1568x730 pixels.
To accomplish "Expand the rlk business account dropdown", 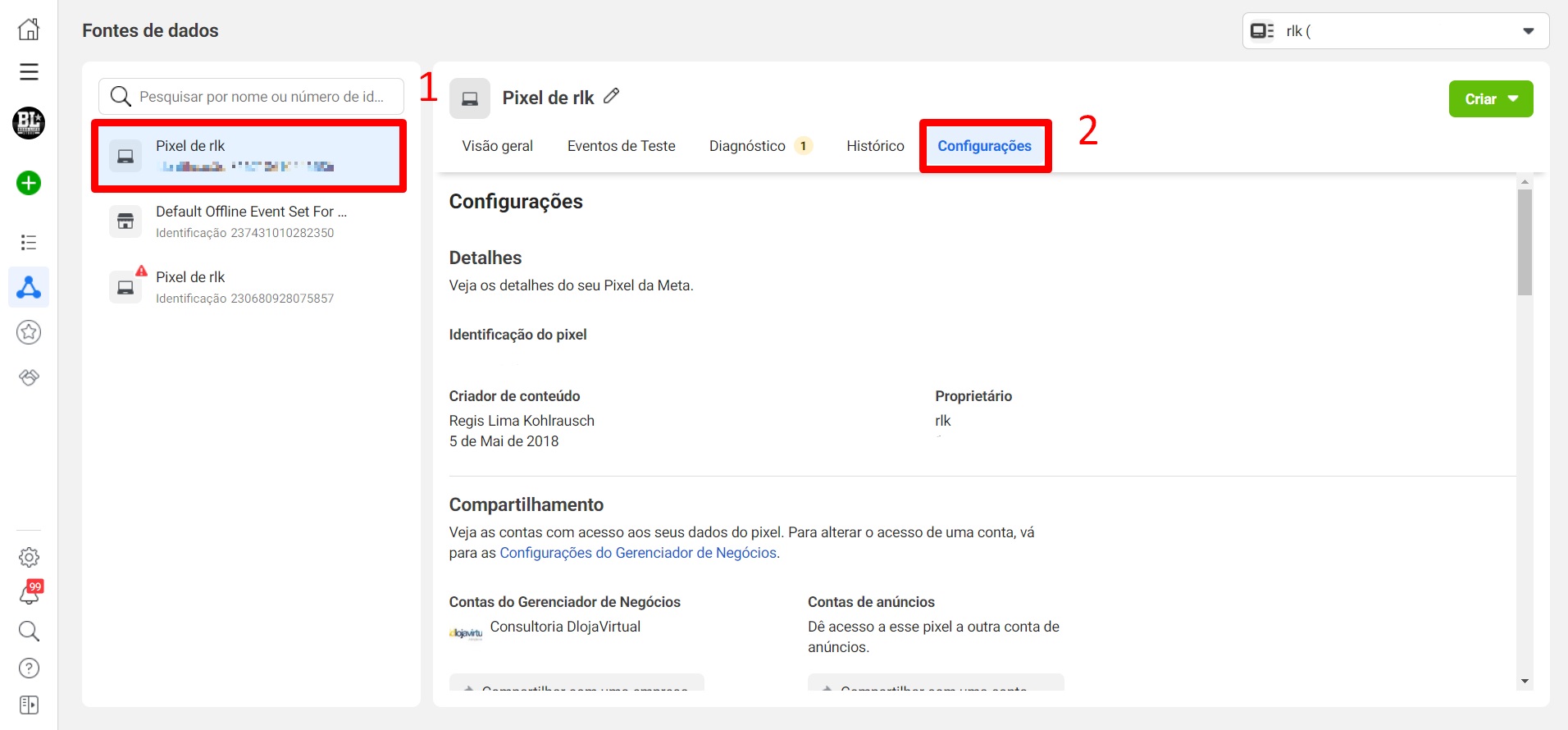I will [x=1396, y=31].
